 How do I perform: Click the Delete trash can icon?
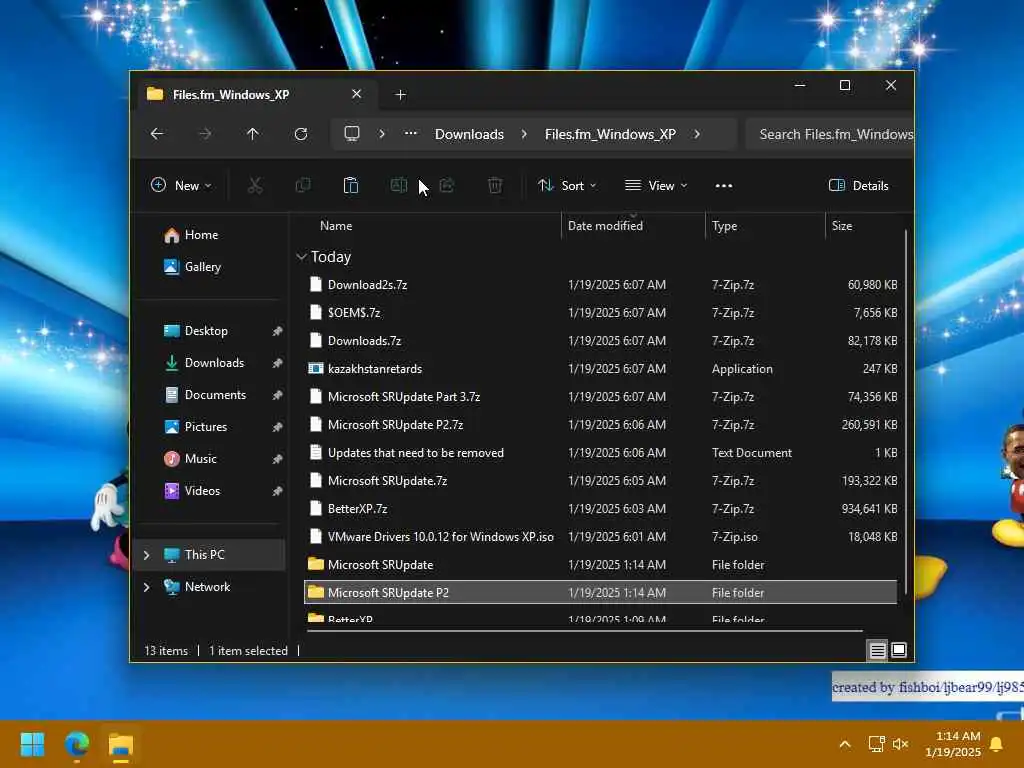495,185
